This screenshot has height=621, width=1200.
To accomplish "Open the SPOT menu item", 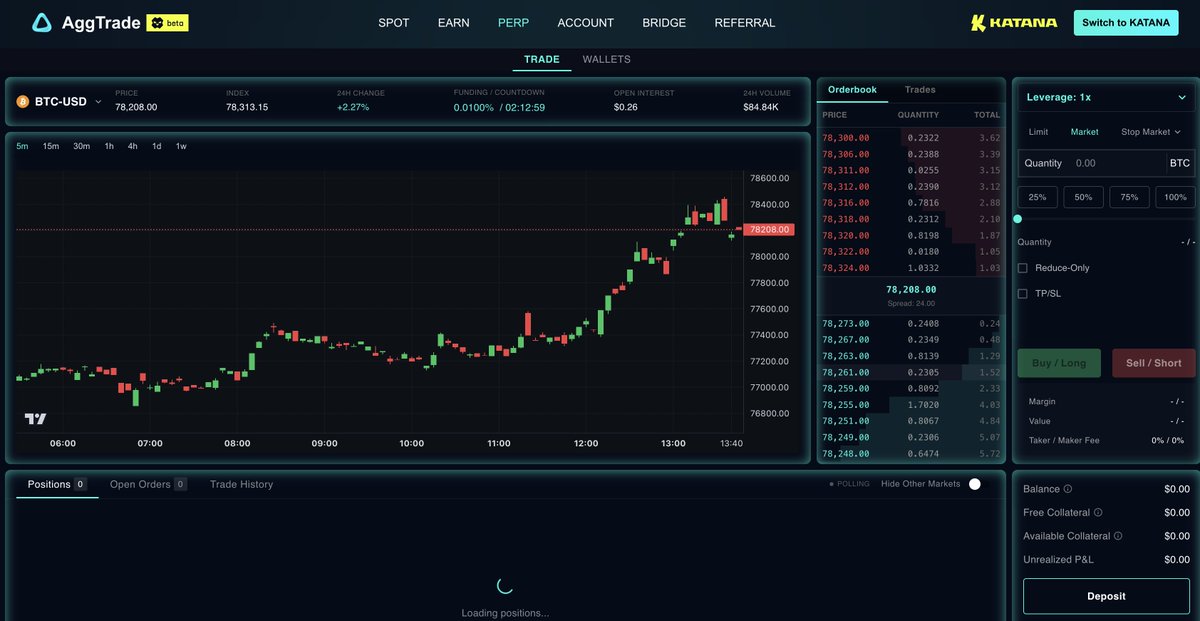I will [x=394, y=23].
